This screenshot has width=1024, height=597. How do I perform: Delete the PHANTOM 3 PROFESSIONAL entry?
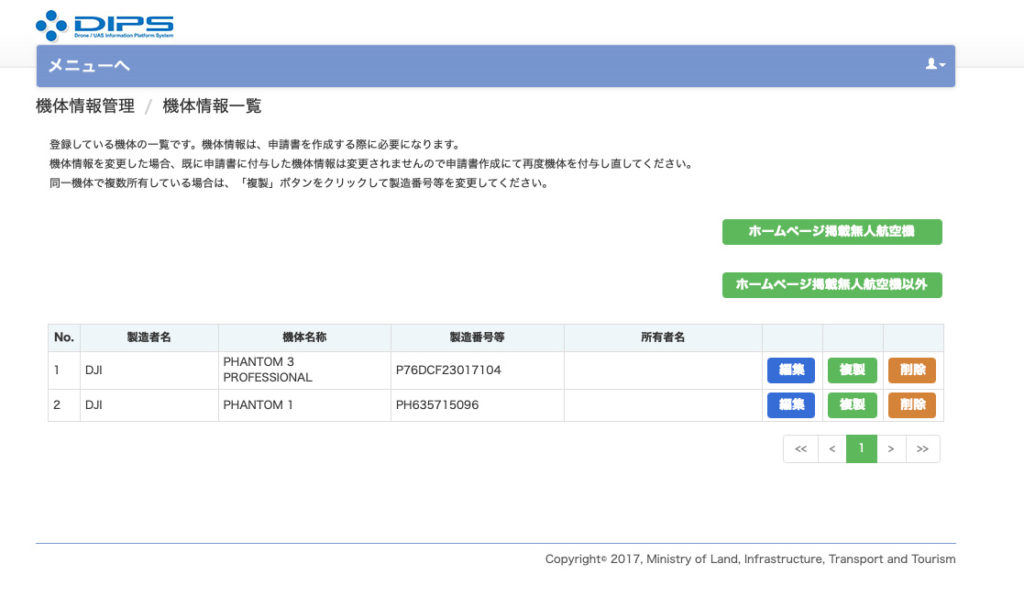pos(912,371)
